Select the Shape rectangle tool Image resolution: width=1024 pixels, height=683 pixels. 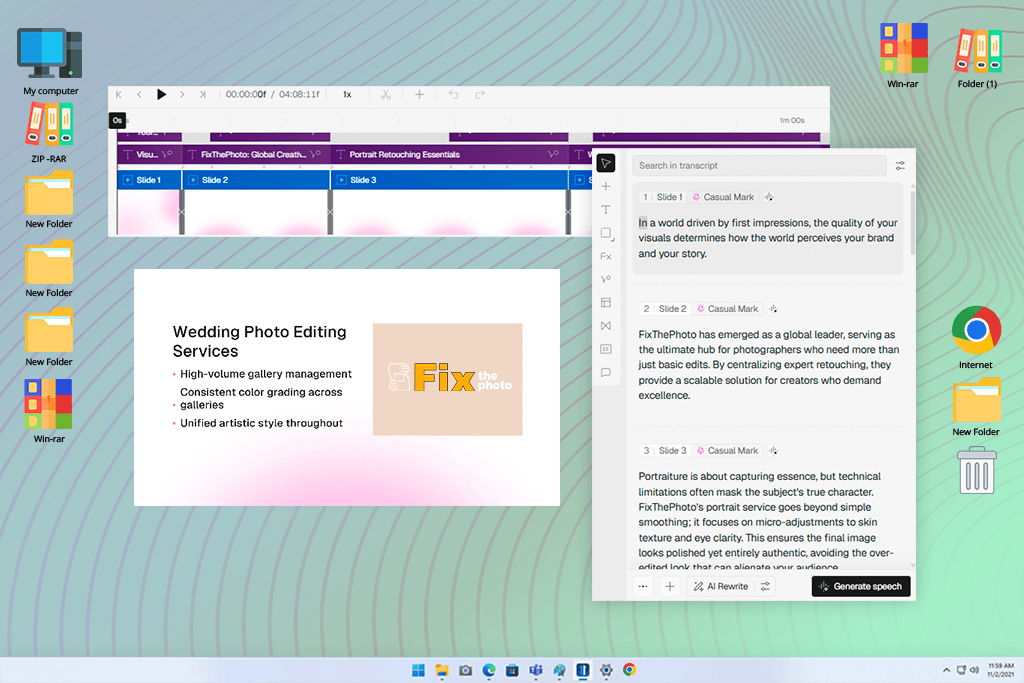(x=606, y=233)
